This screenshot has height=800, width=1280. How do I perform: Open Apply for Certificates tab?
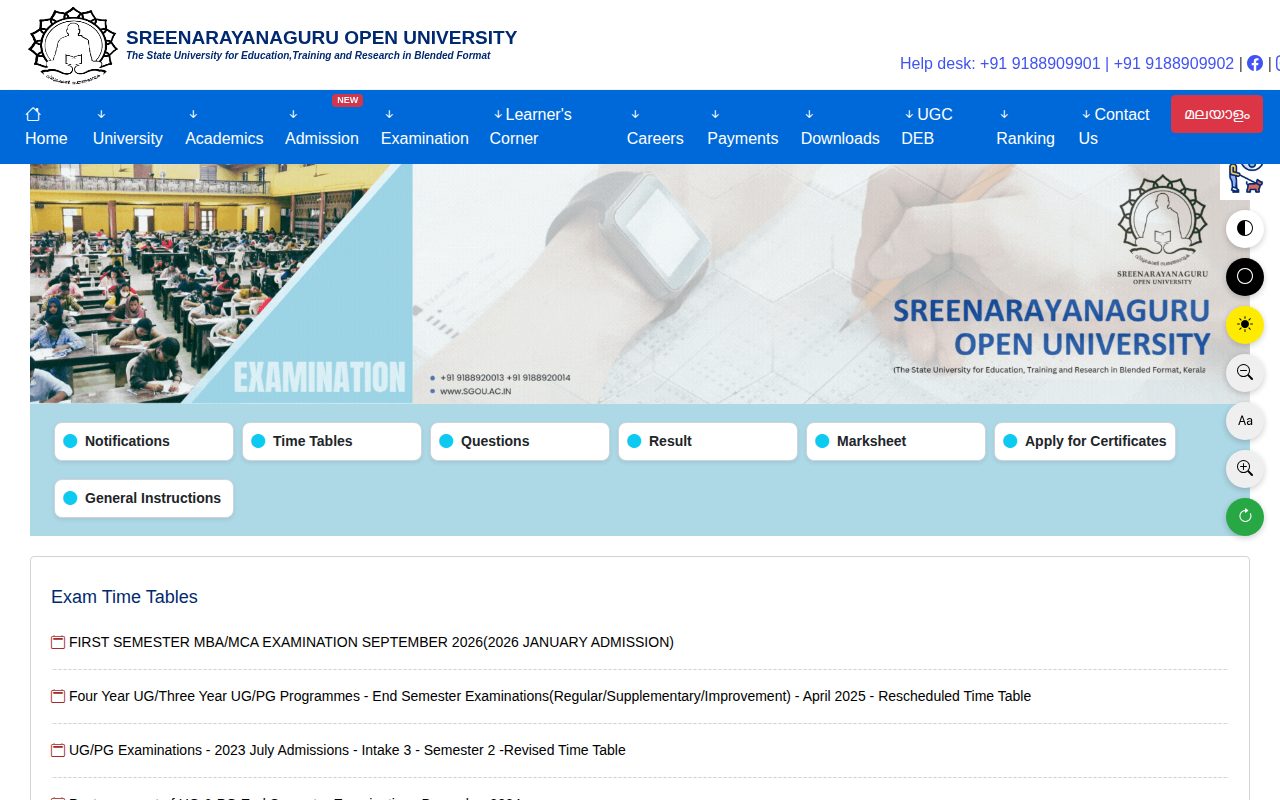click(x=1085, y=441)
